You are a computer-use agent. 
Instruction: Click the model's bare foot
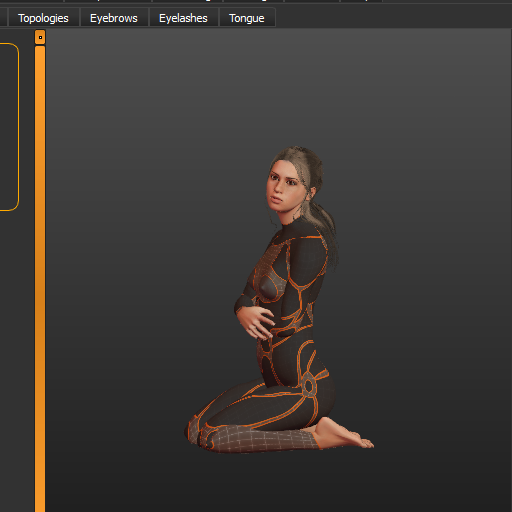[x=343, y=433]
